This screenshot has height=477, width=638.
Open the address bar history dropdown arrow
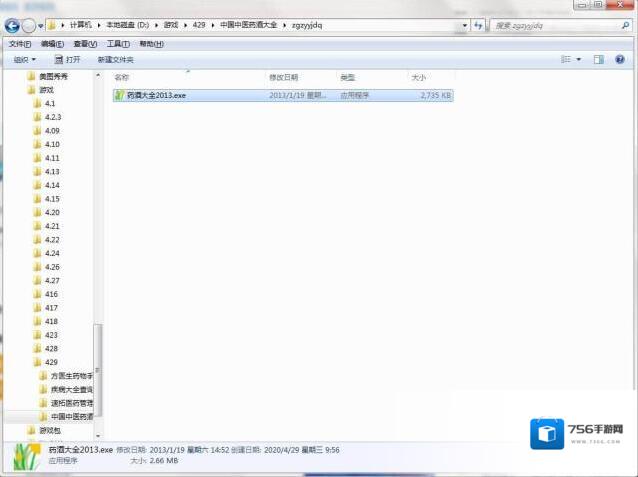[x=467, y=25]
